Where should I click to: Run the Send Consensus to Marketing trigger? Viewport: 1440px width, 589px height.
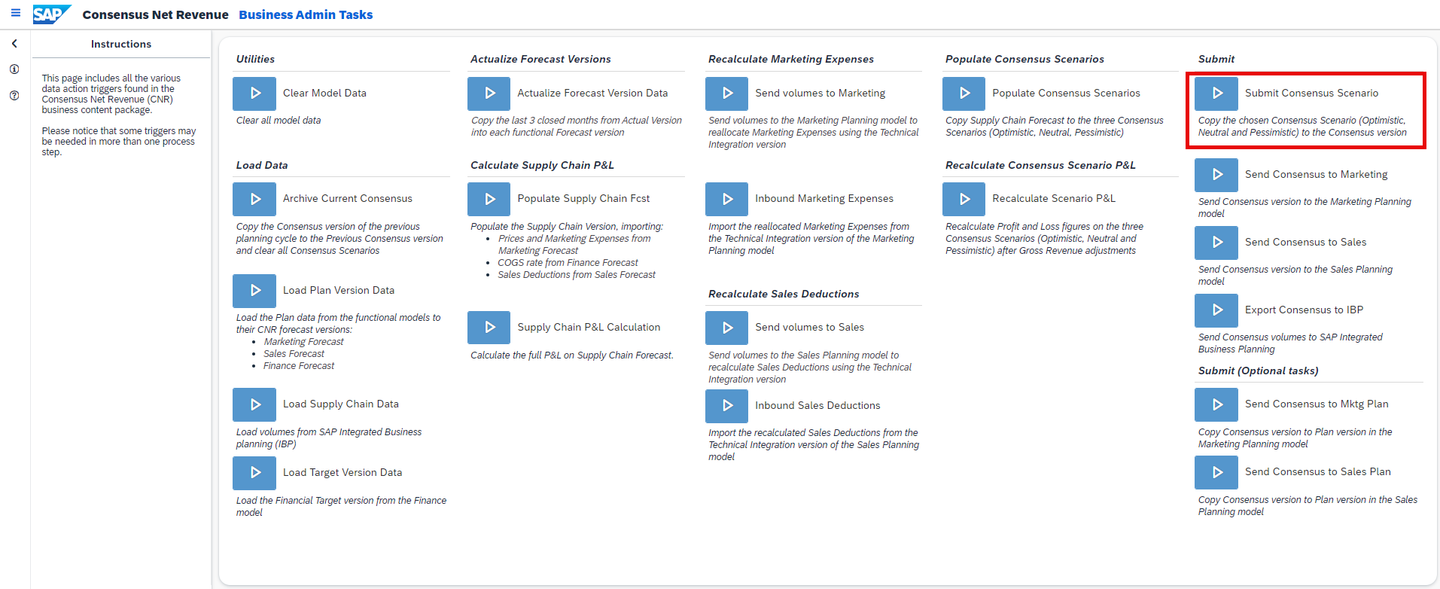tap(1217, 175)
